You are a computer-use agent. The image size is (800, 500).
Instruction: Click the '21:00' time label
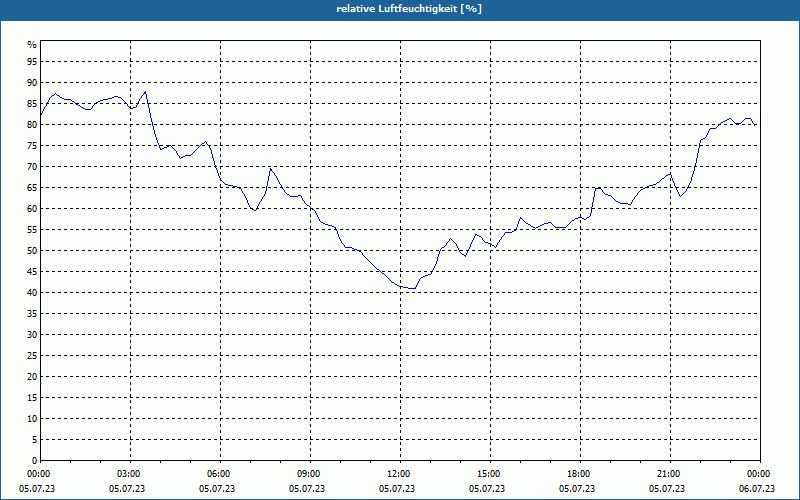point(670,474)
